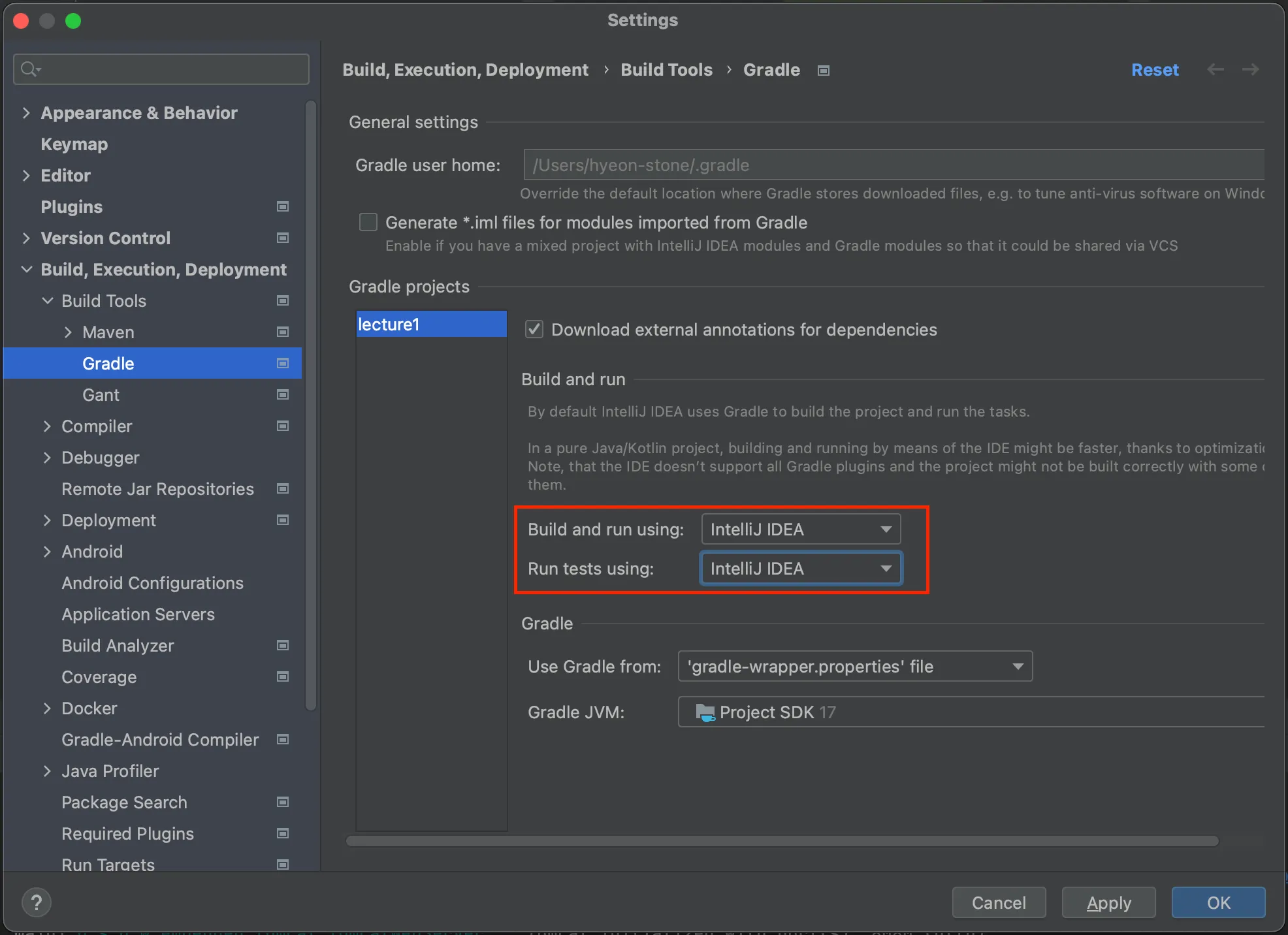Click project settings icon beside Maven
This screenshot has height=935, width=1288.
click(283, 332)
